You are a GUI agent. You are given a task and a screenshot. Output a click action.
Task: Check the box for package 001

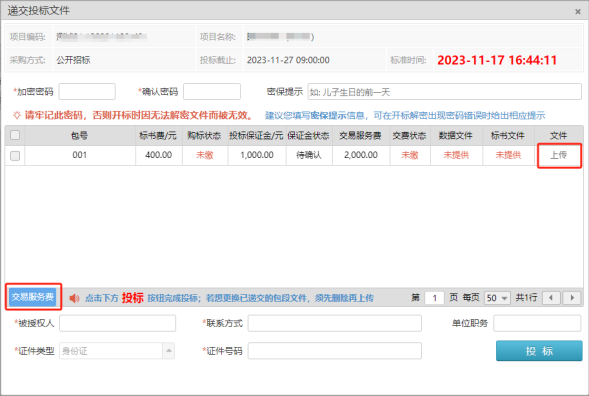tap(15, 156)
